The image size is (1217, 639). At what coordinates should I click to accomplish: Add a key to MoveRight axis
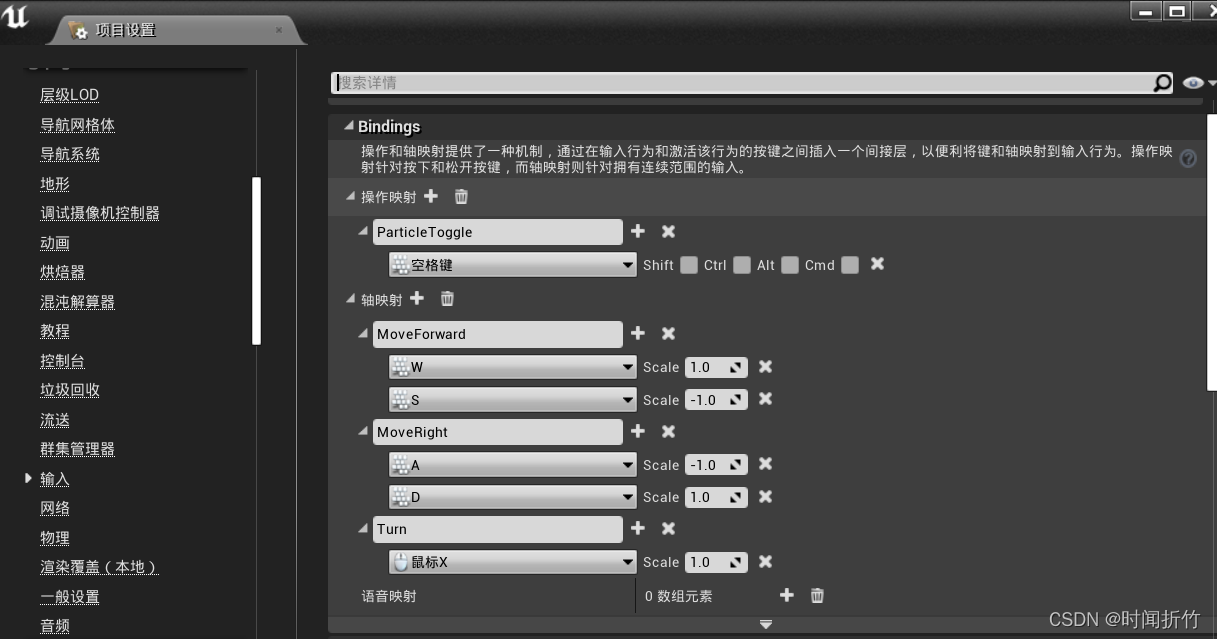point(638,432)
